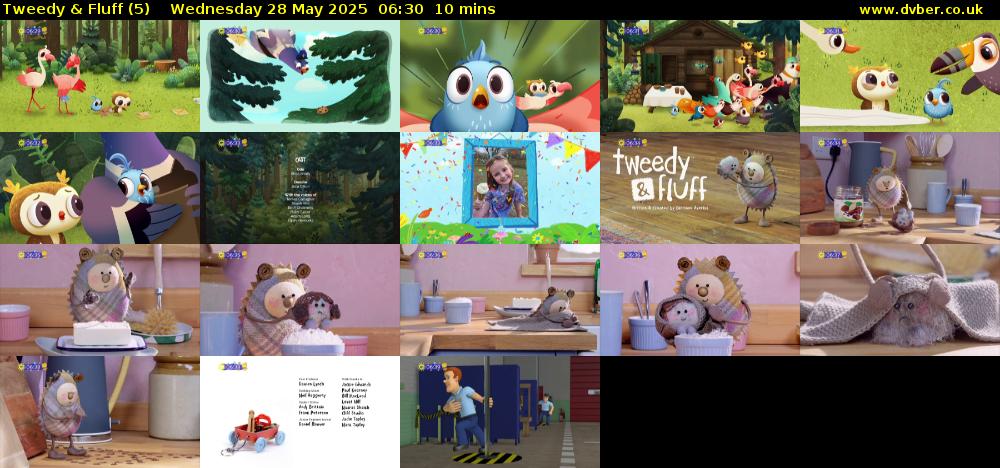Select the wide kitchen counter thumbnail with a tray

(x=500, y=300)
